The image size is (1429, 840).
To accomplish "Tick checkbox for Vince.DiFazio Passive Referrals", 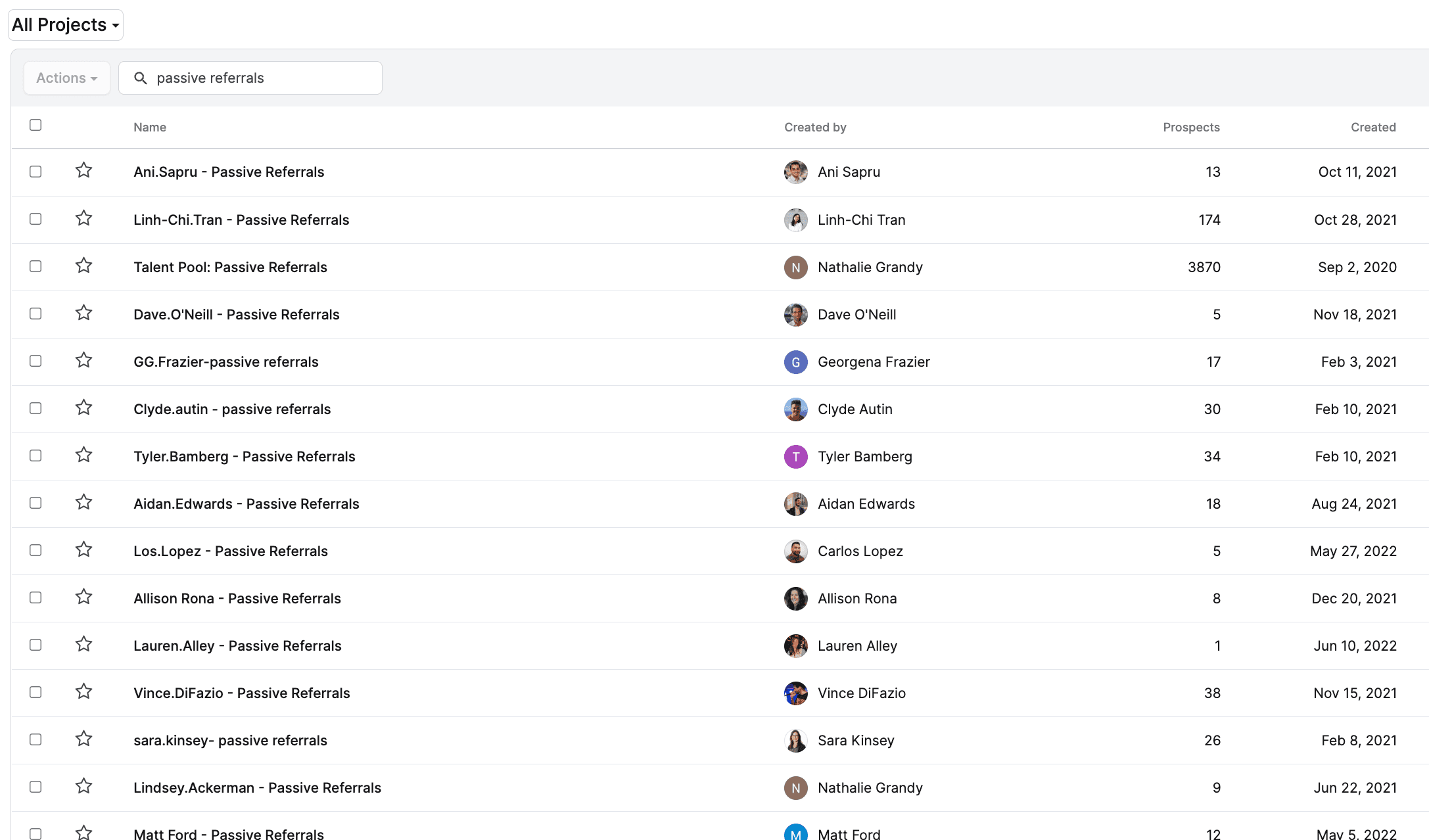I will (x=35, y=692).
